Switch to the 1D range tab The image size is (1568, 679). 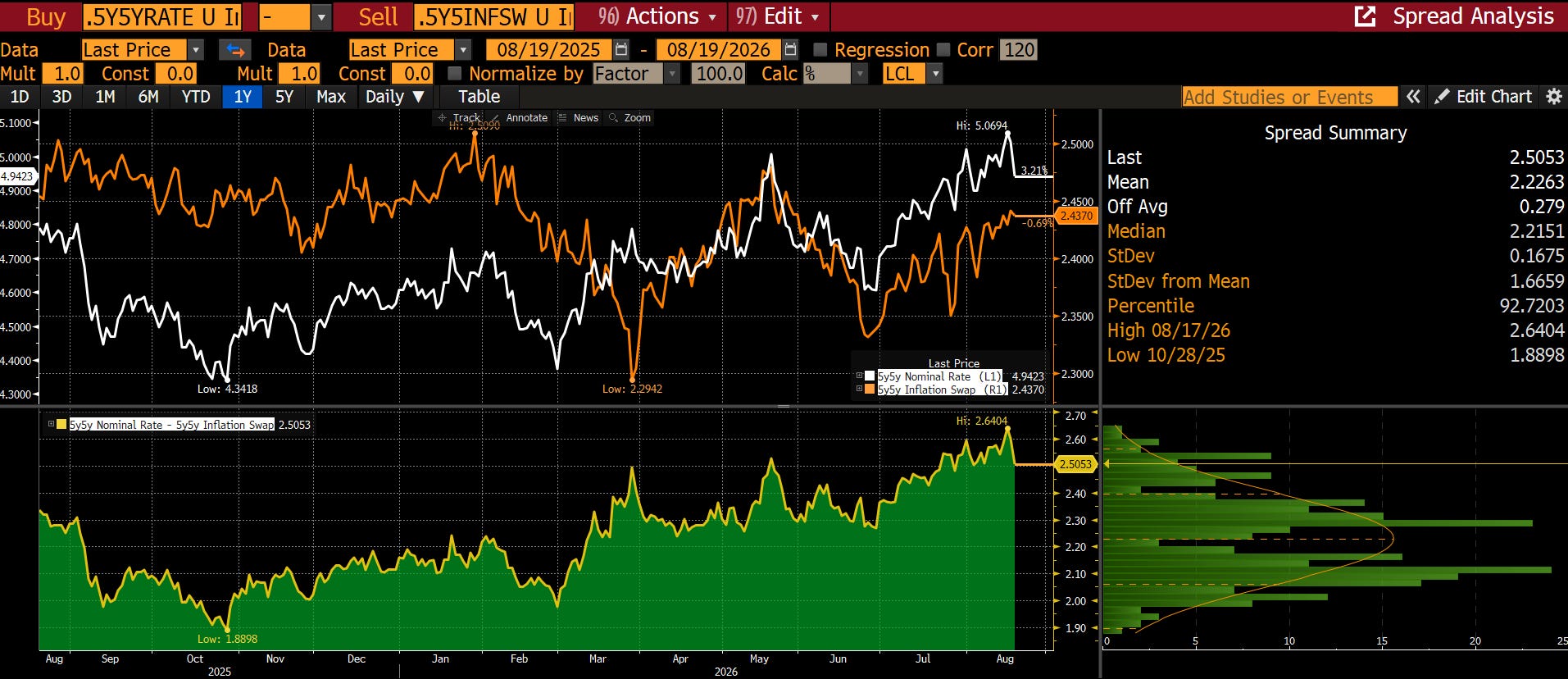coord(20,97)
